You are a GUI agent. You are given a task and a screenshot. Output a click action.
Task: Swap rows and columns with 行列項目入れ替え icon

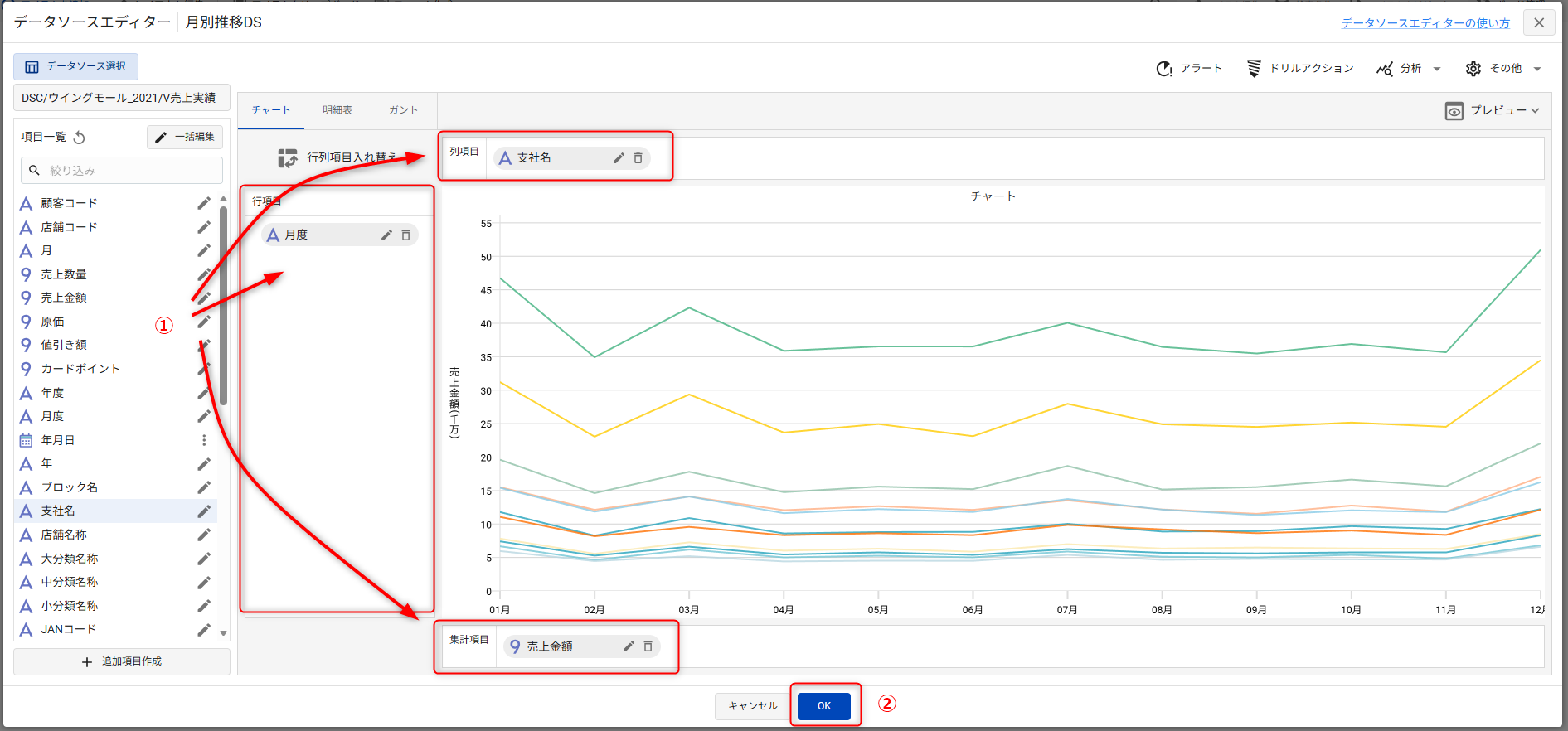click(288, 157)
